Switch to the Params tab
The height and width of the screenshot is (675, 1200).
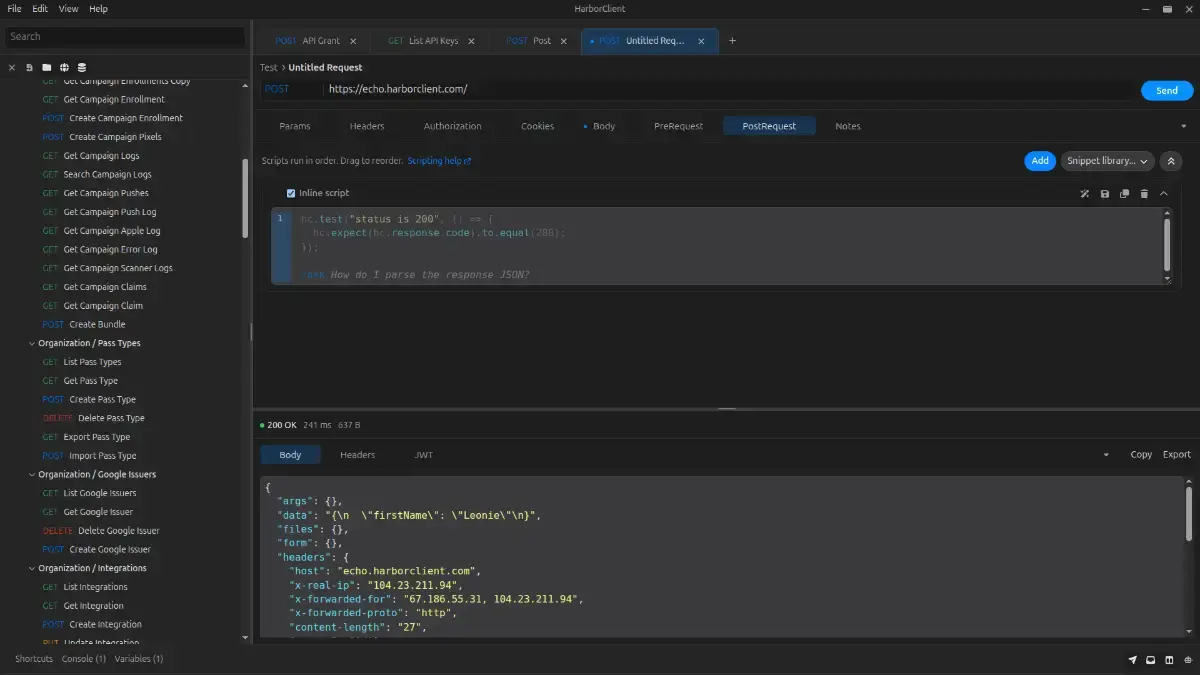(x=295, y=126)
